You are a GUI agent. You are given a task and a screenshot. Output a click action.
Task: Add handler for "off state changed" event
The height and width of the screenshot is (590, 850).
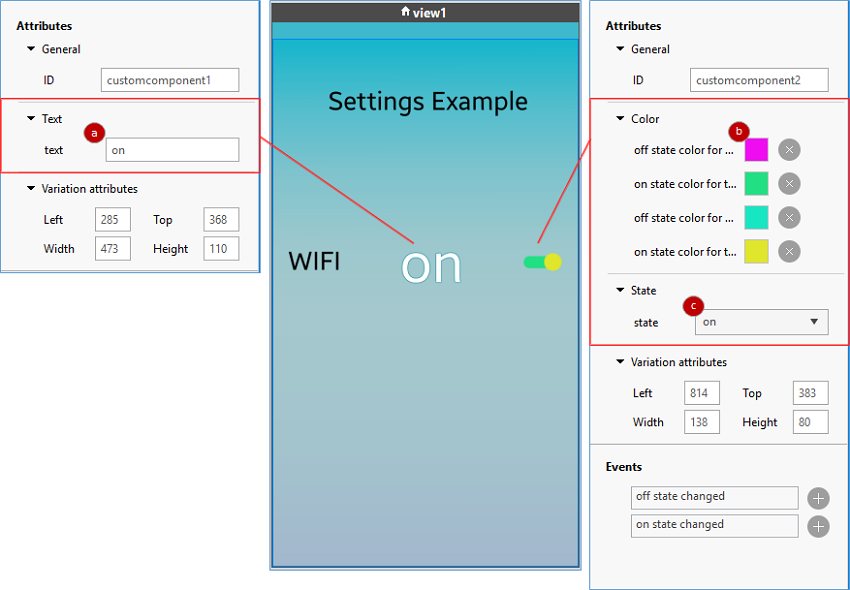coord(818,497)
